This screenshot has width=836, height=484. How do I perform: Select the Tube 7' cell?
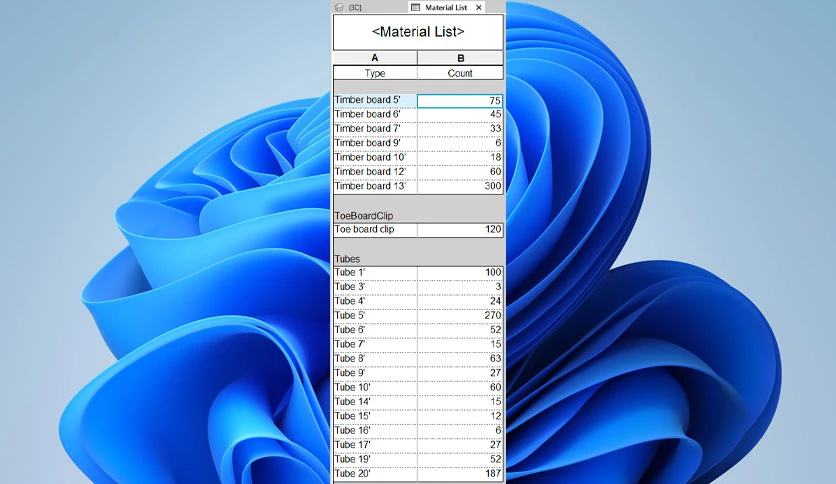pyautogui.click(x=375, y=344)
